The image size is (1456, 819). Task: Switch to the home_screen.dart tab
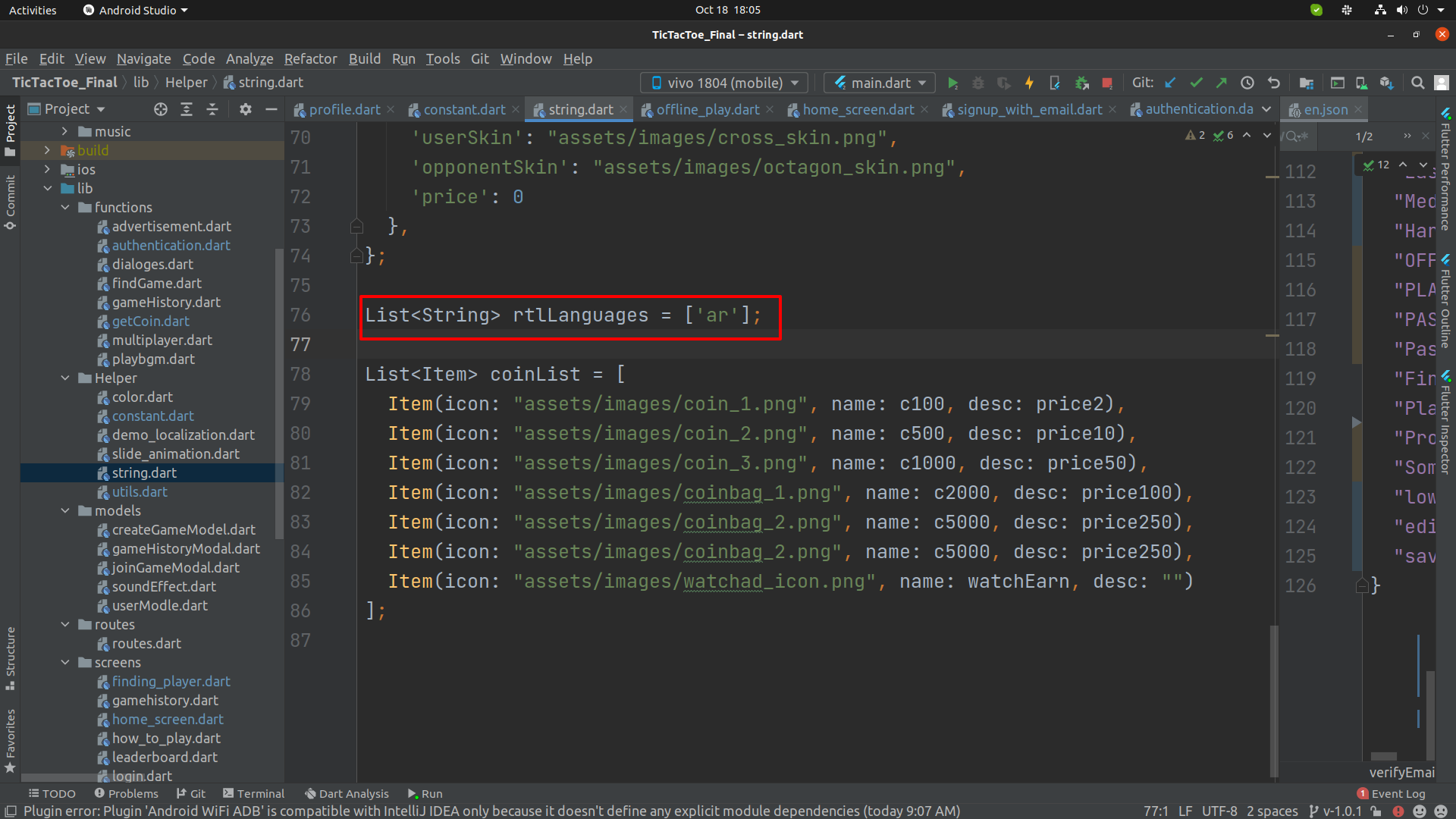tap(858, 110)
